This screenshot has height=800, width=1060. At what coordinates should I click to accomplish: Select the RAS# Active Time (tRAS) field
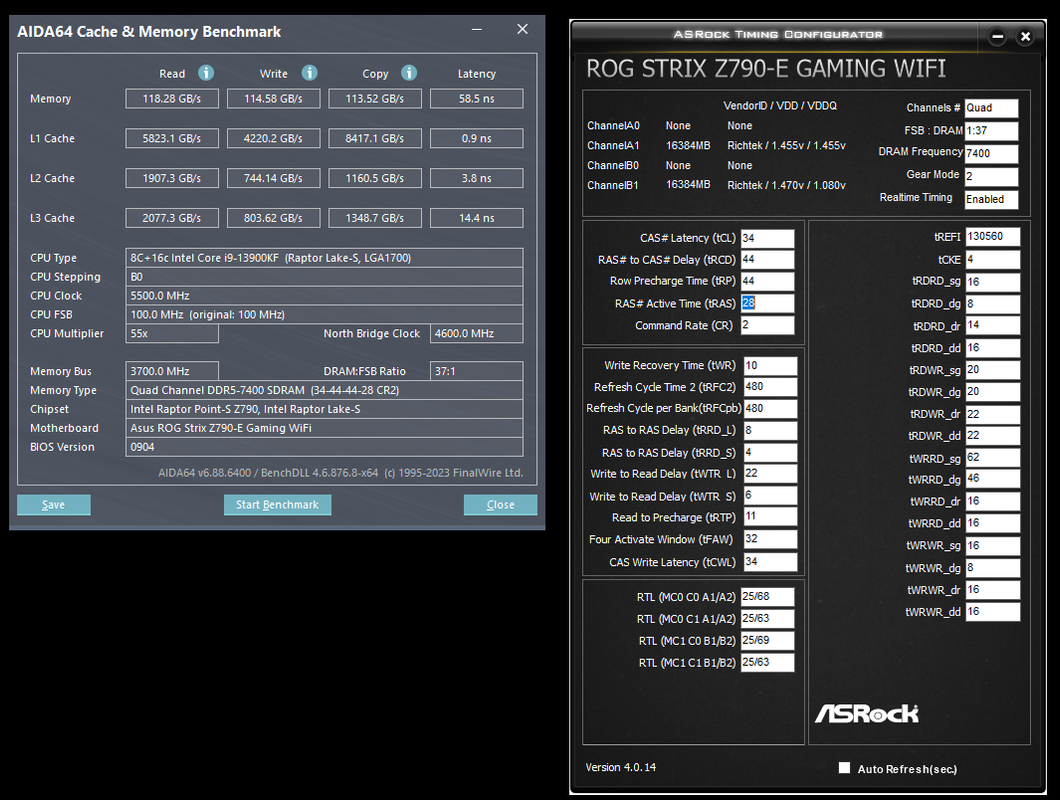767,303
